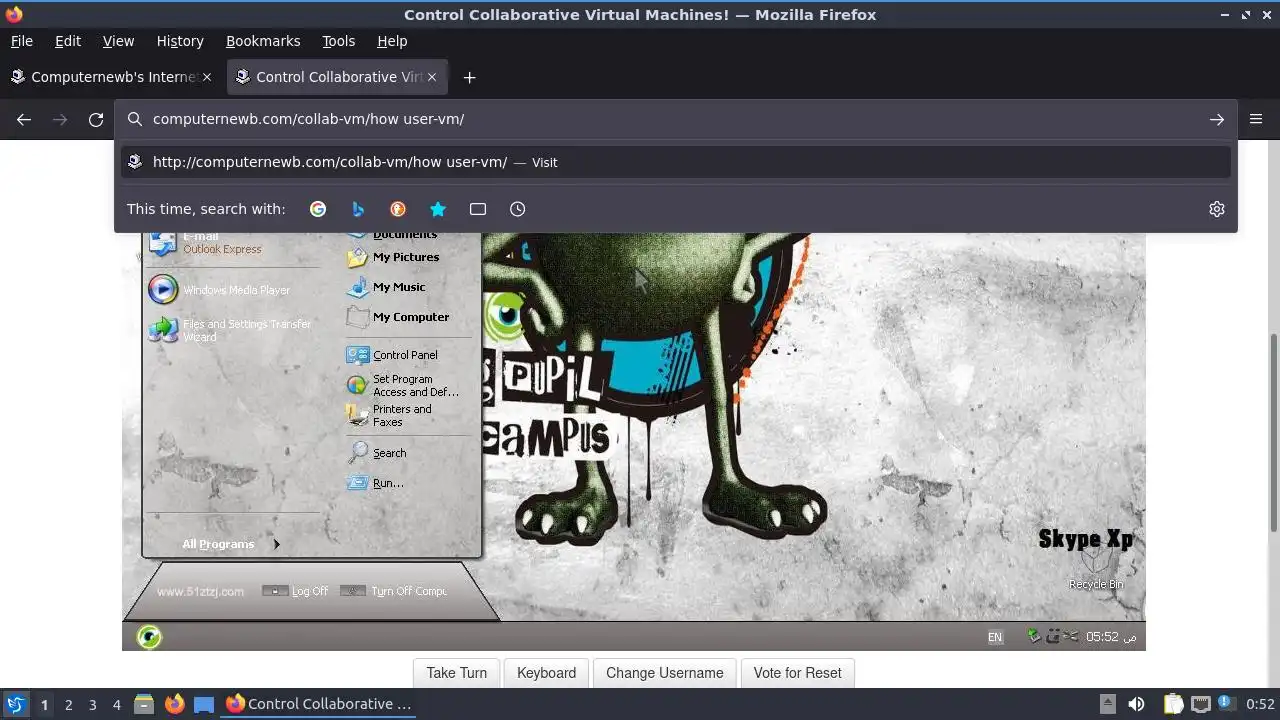The height and width of the screenshot is (720, 1280).
Task: Click Log Off in start menu
Action: click(x=295, y=591)
